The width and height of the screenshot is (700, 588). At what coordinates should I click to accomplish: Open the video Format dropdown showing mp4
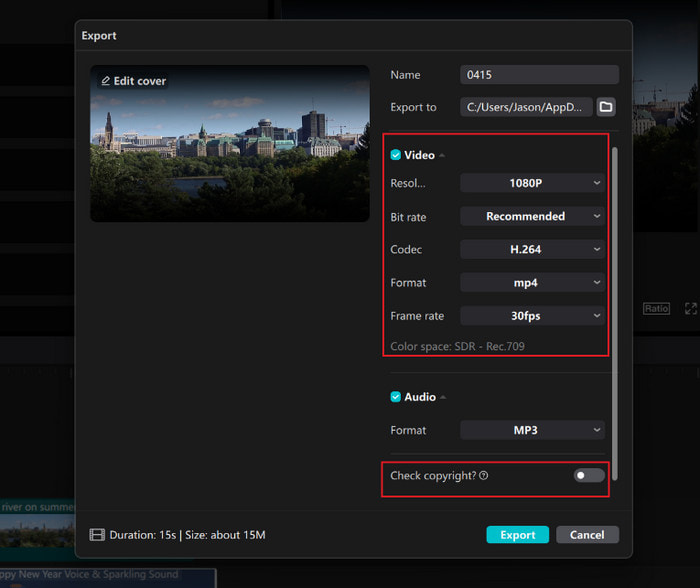point(533,283)
